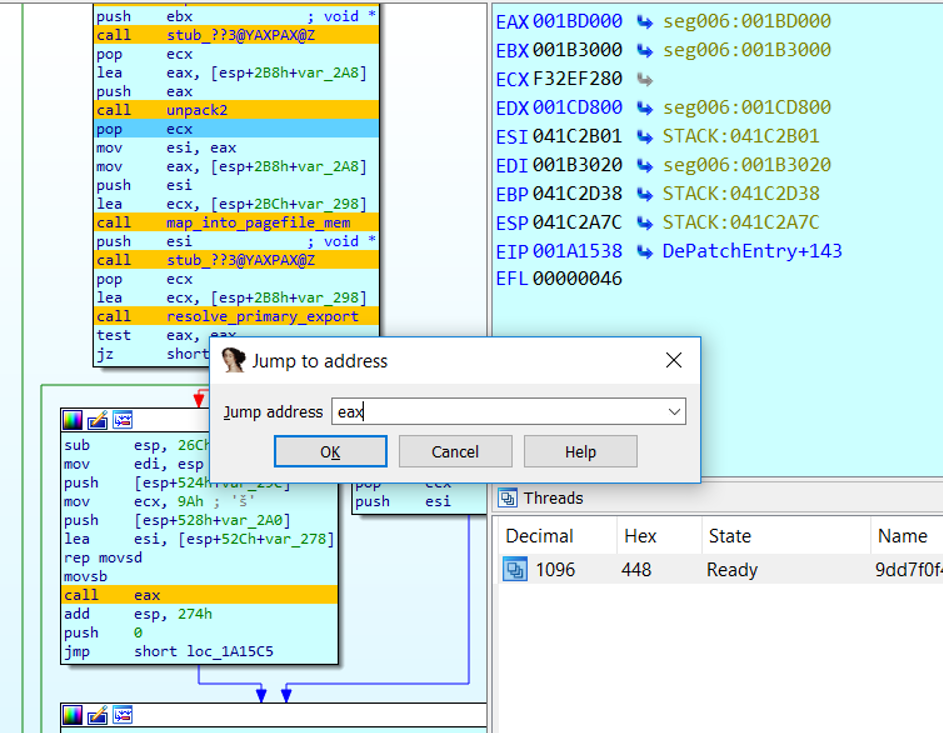Close the Jump to address dialog
The height and width of the screenshot is (733, 943).
674,360
